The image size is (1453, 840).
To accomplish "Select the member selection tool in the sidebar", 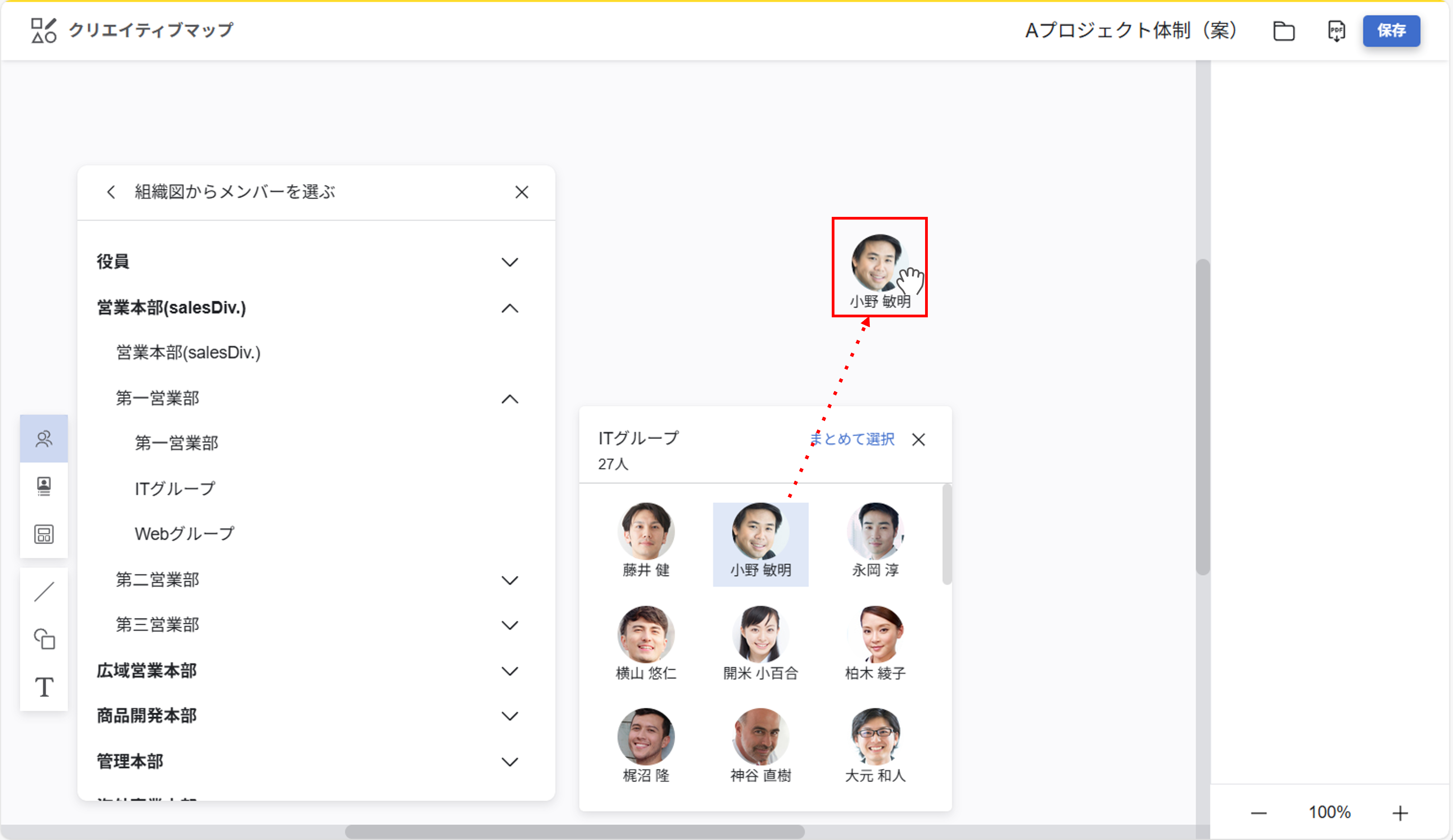I will 44,438.
